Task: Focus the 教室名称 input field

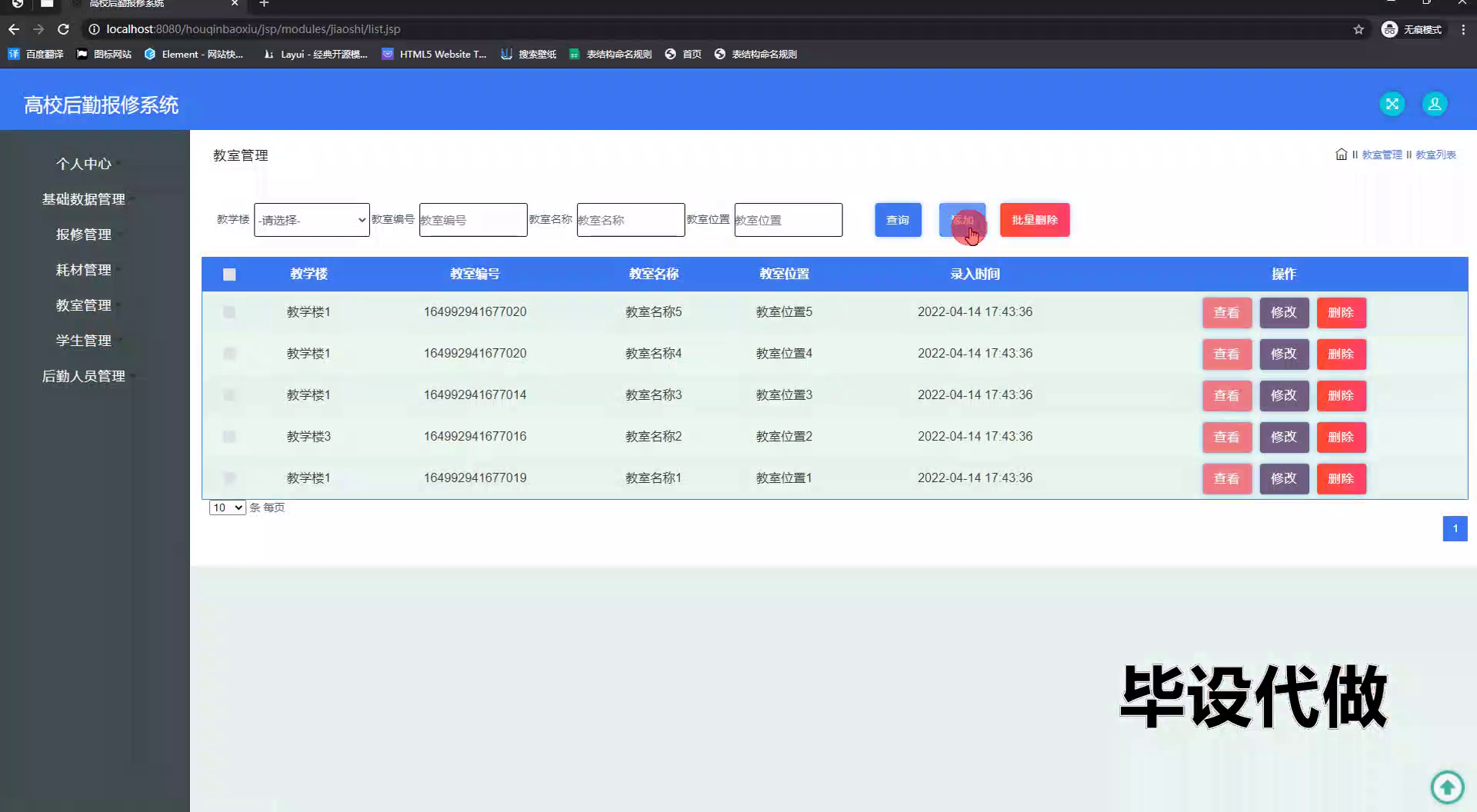Action: 631,220
